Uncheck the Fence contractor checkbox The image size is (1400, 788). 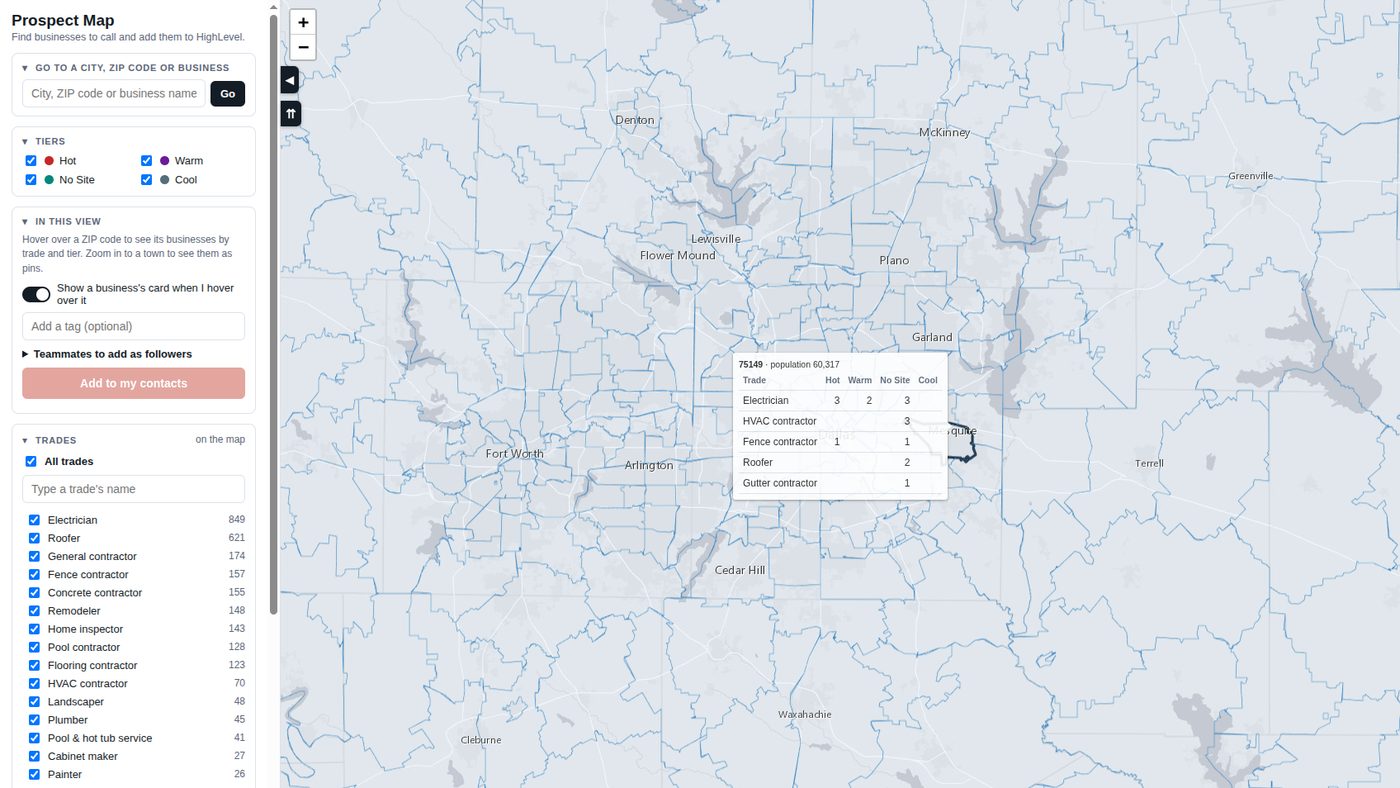click(x=34, y=574)
